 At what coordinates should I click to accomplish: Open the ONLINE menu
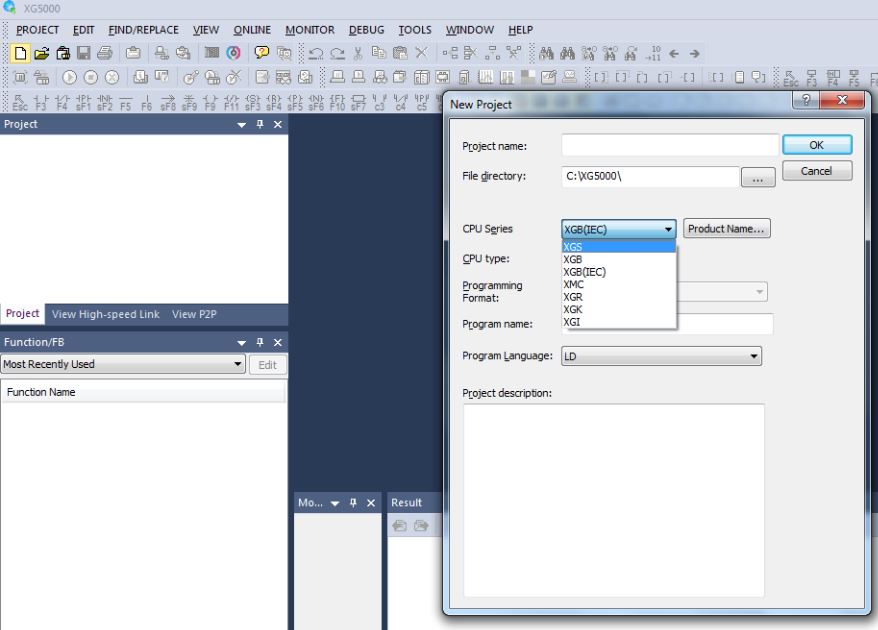[x=252, y=30]
